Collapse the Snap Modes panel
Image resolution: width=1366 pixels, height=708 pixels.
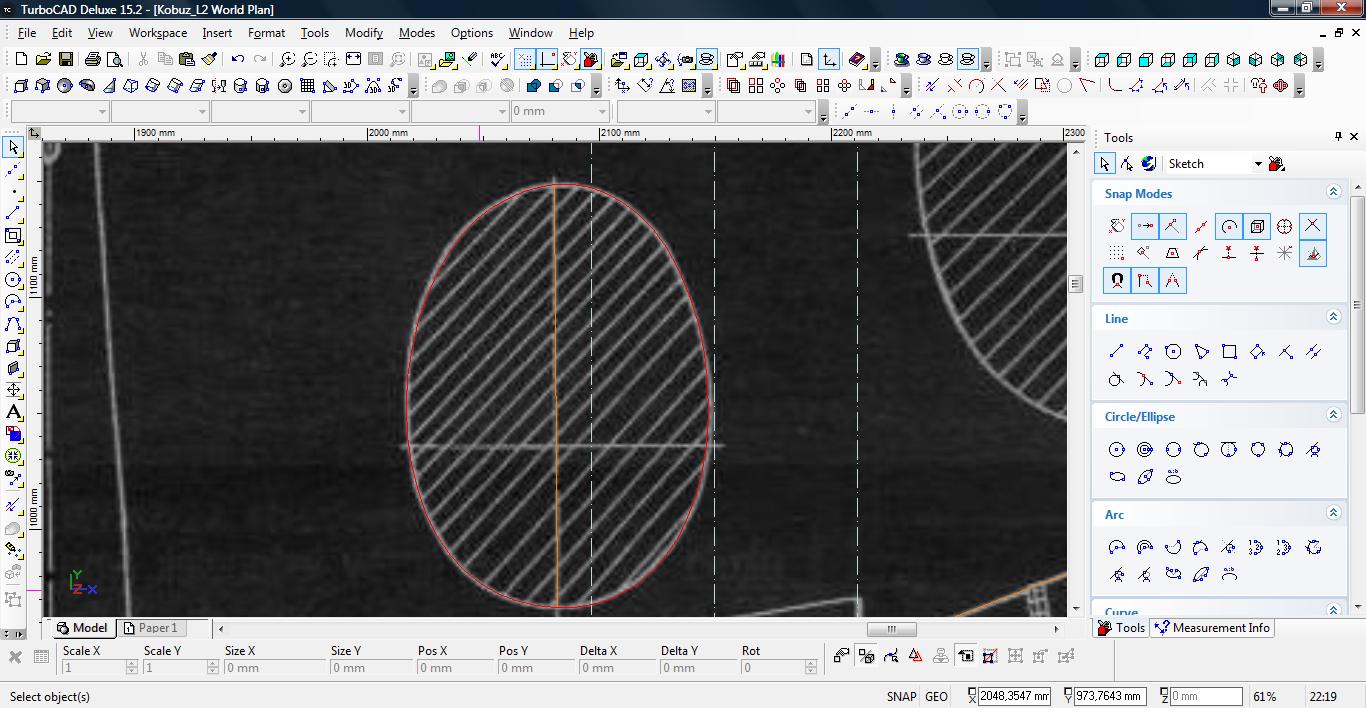[1333, 192]
